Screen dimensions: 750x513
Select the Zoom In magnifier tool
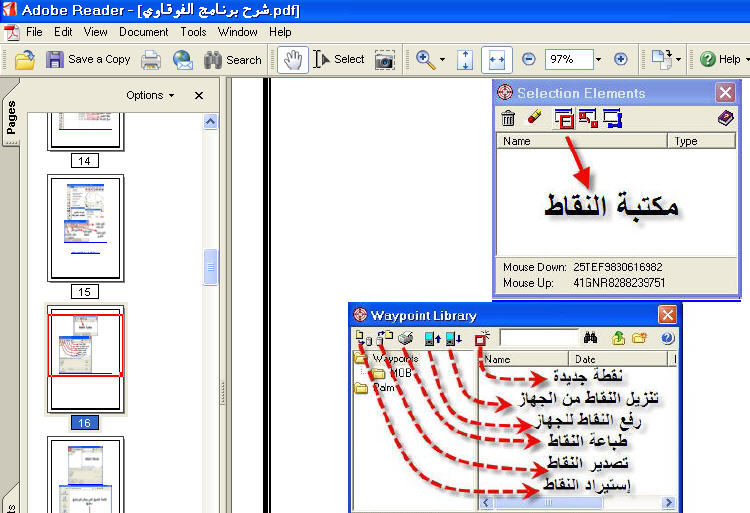pyautogui.click(x=425, y=60)
